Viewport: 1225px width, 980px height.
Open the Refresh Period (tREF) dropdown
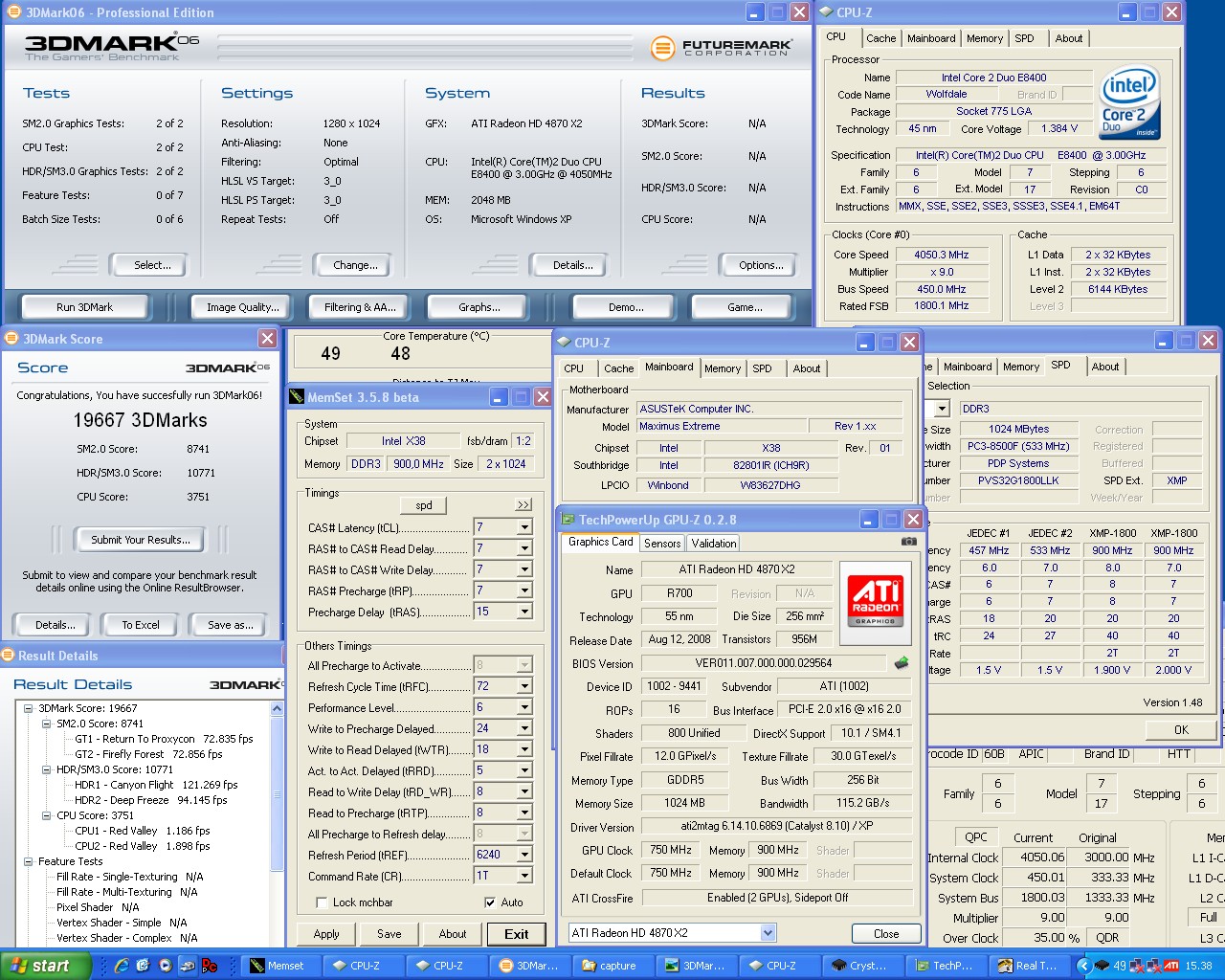524,855
